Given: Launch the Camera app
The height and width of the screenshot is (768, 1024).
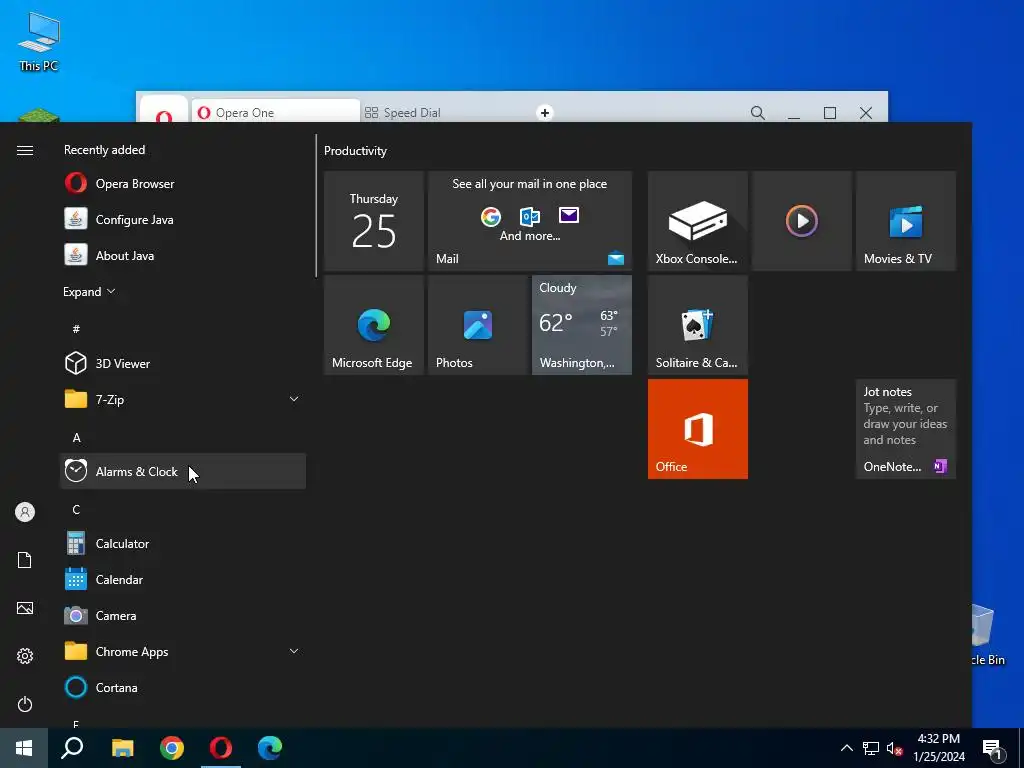Looking at the screenshot, I should point(183,615).
